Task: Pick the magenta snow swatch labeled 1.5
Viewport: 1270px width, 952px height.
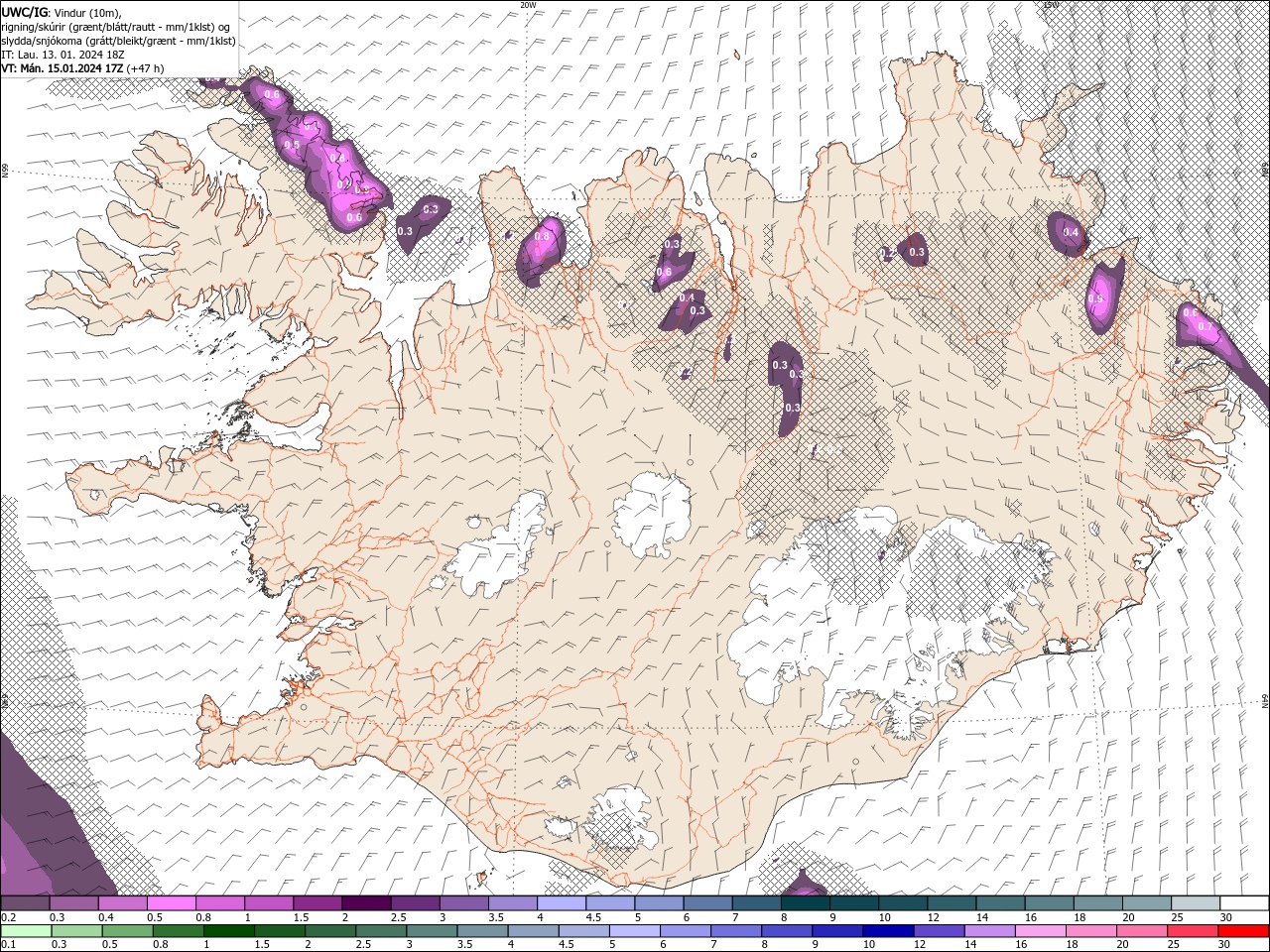Action: click(x=317, y=903)
